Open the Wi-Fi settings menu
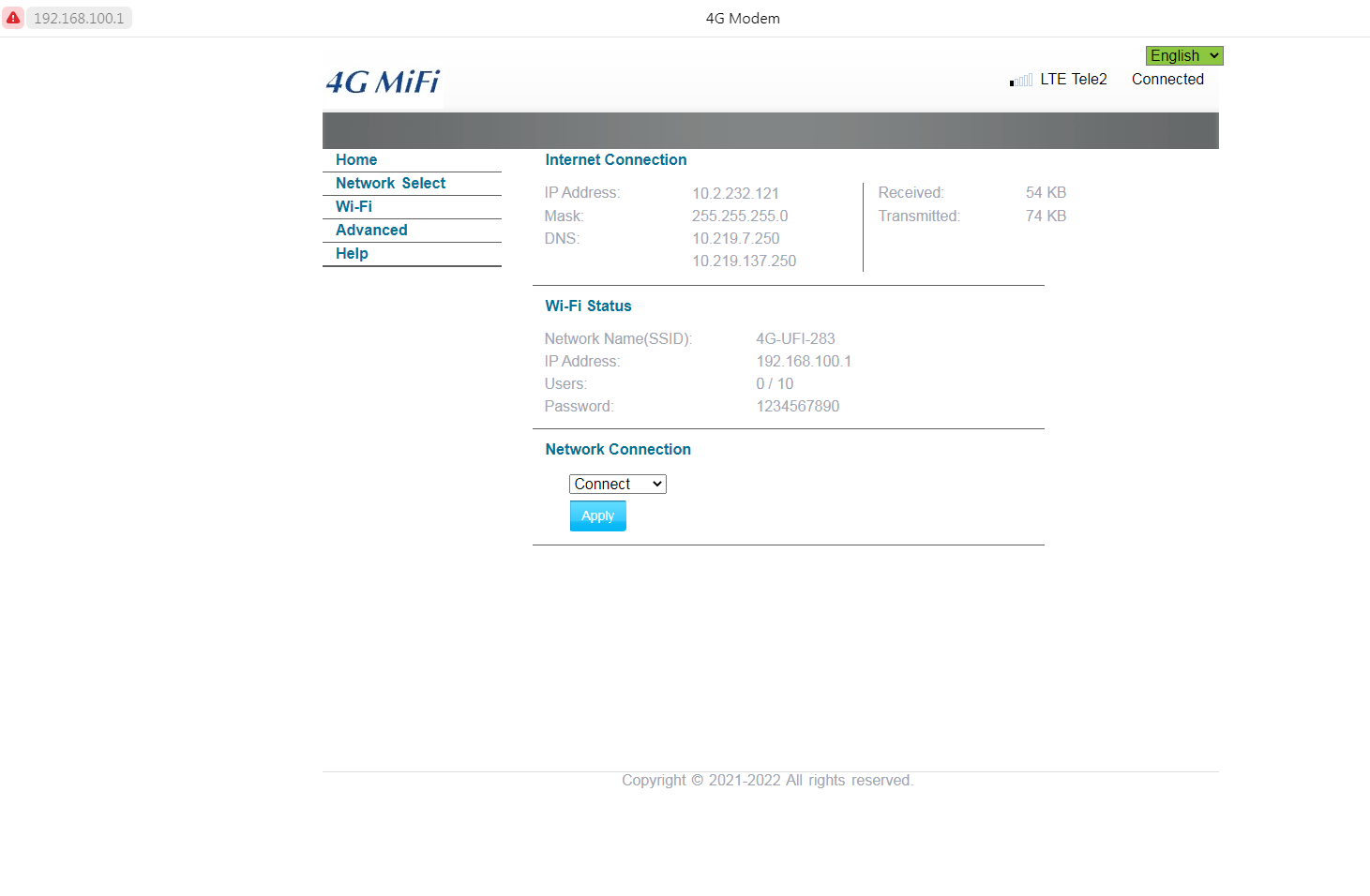This screenshot has height=896, width=1370. tap(354, 207)
